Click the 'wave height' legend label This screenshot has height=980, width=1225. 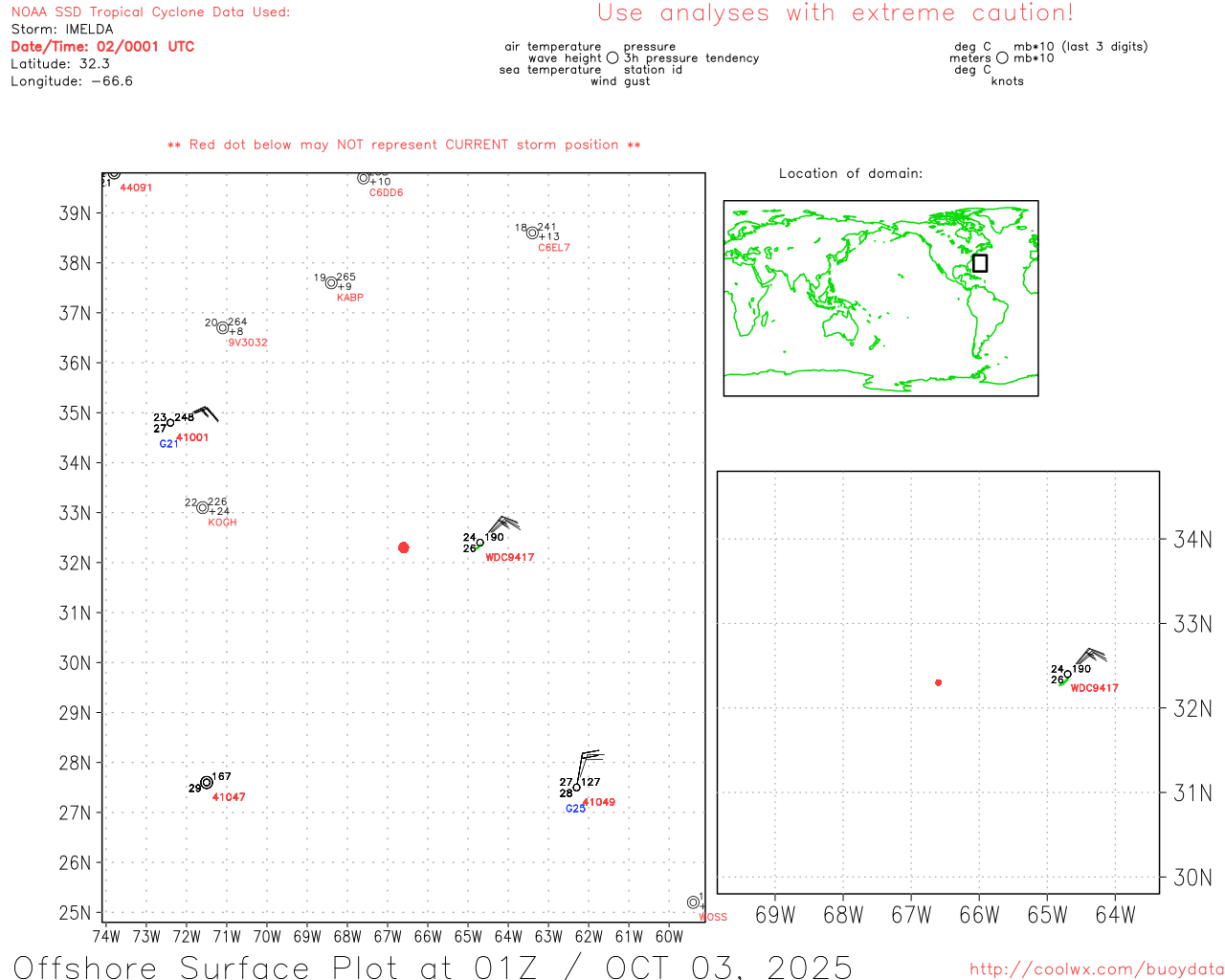[x=565, y=58]
